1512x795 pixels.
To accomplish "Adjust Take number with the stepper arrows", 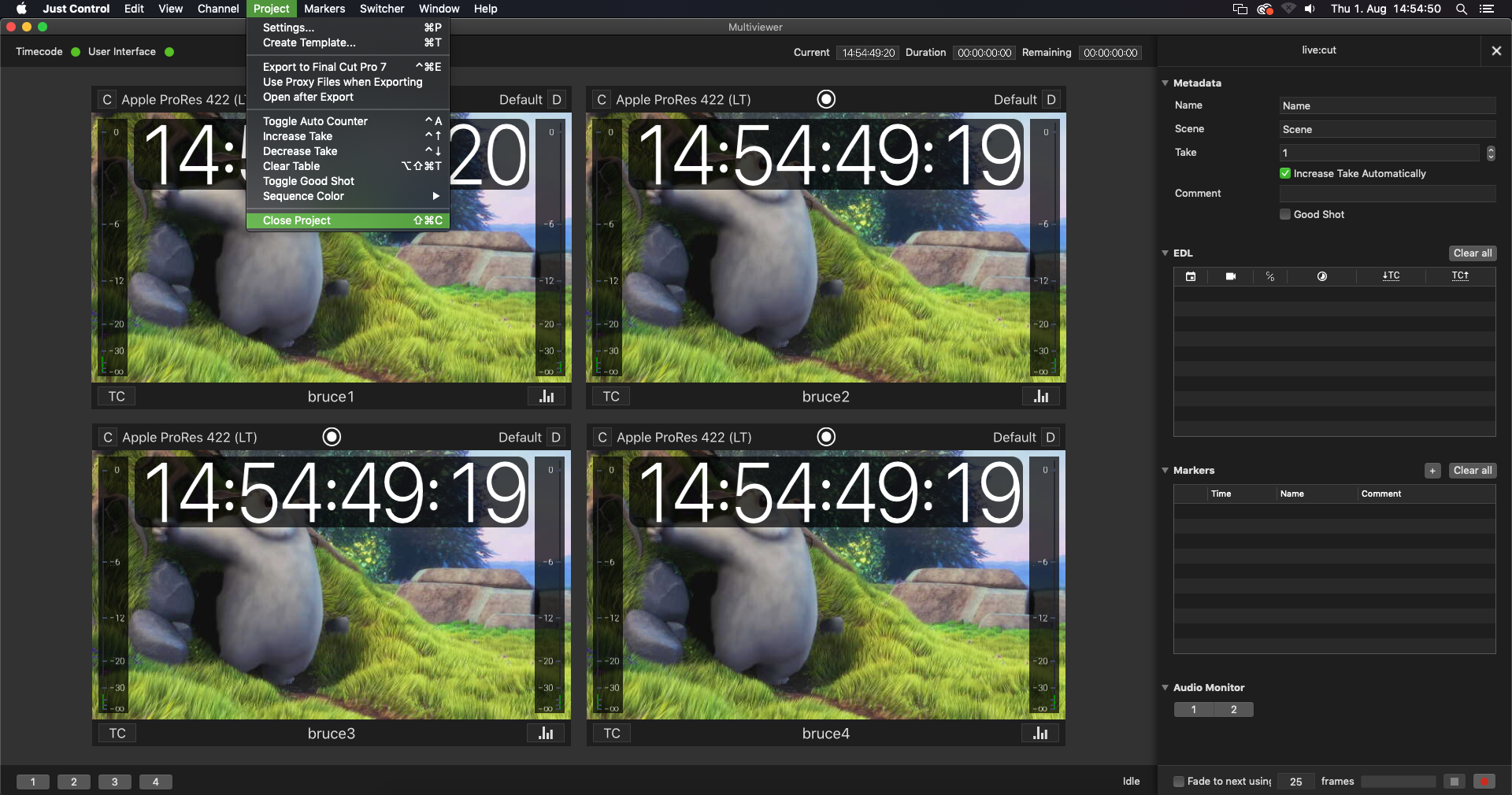I will click(x=1491, y=153).
